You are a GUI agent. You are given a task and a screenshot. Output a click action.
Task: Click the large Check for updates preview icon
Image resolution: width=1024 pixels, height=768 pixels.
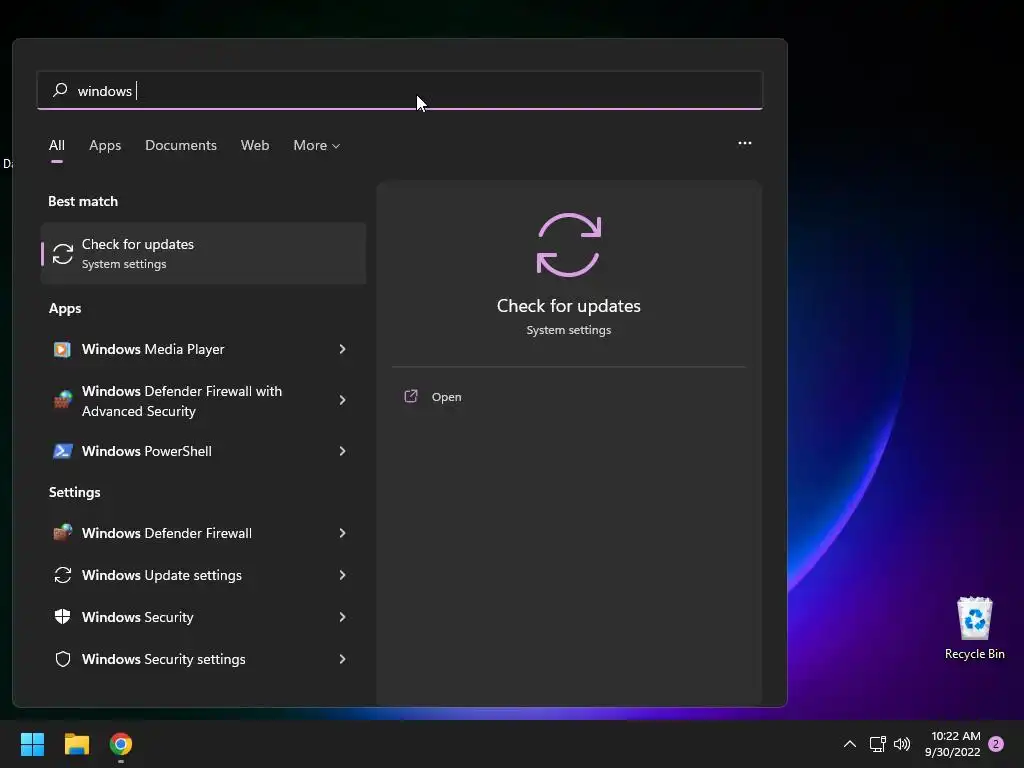pyautogui.click(x=569, y=245)
